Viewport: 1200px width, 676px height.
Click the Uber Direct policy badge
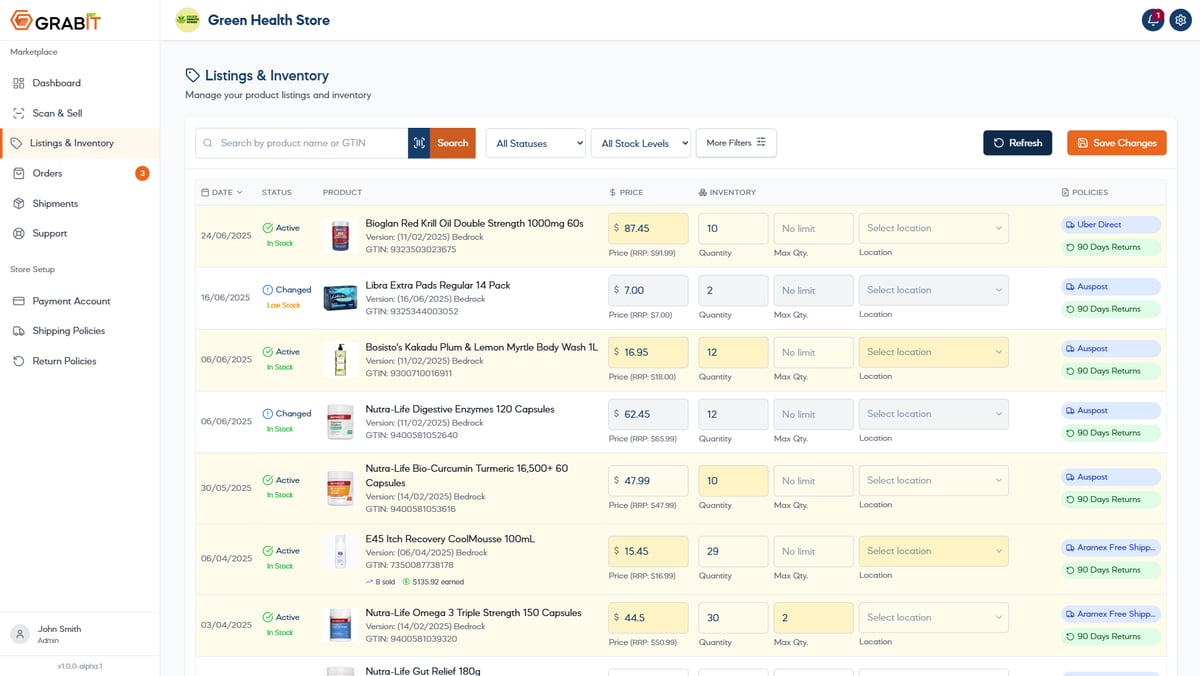(1110, 224)
